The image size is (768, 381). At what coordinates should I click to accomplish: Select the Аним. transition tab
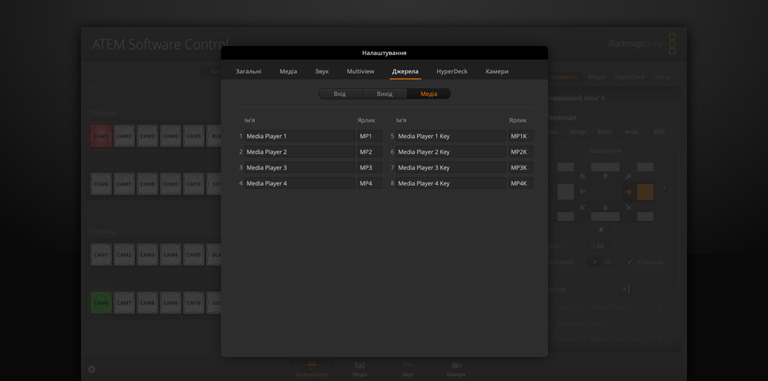pos(632,132)
